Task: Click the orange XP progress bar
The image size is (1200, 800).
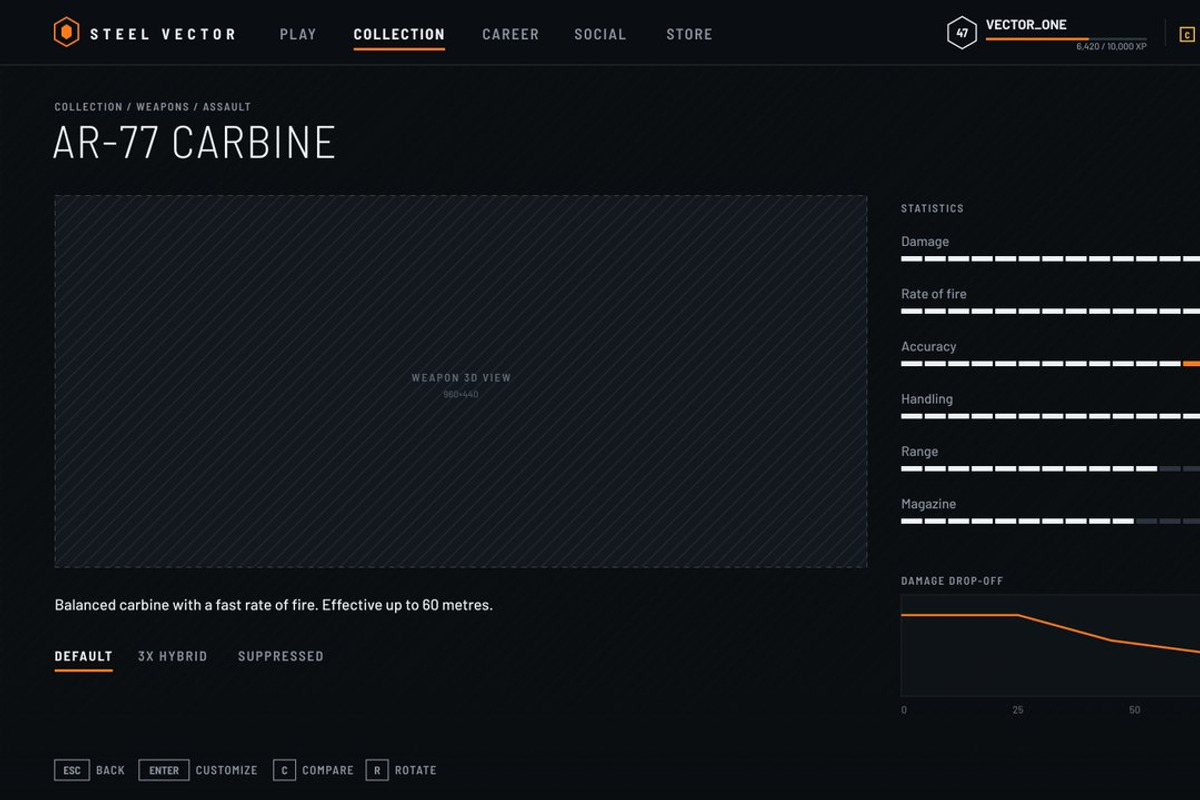Action: point(1066,39)
